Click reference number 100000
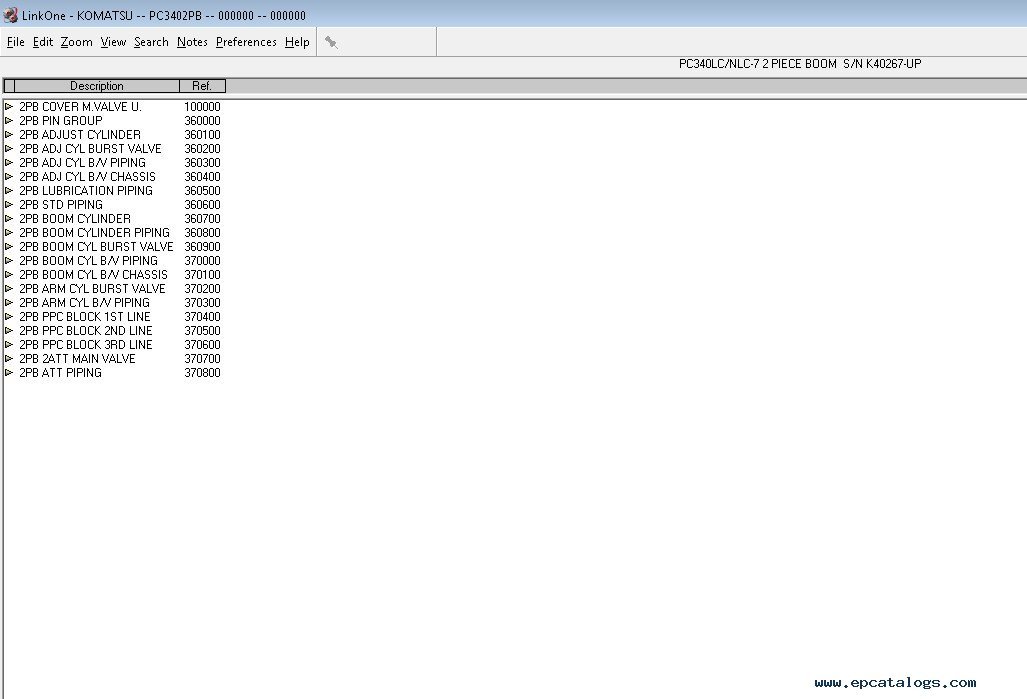This screenshot has height=699, width=1027. [x=202, y=107]
